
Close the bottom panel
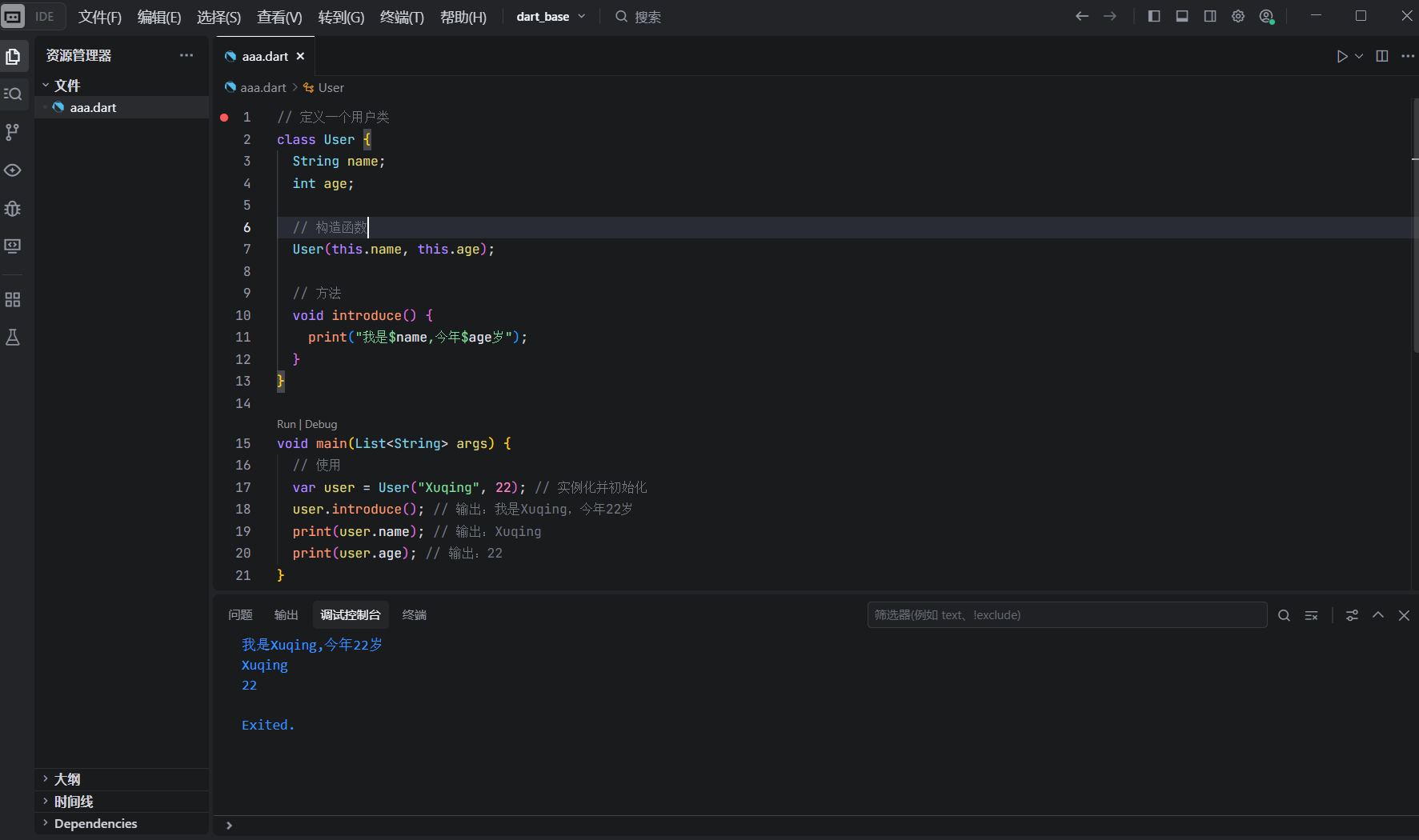[x=1404, y=615]
